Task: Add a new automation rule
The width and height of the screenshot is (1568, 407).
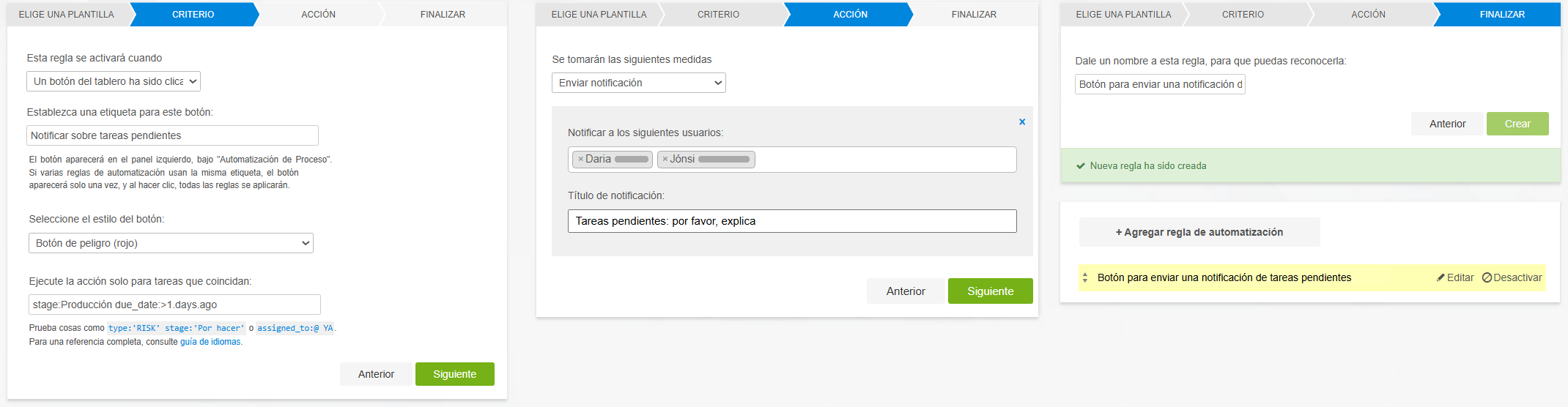Action: [1199, 232]
